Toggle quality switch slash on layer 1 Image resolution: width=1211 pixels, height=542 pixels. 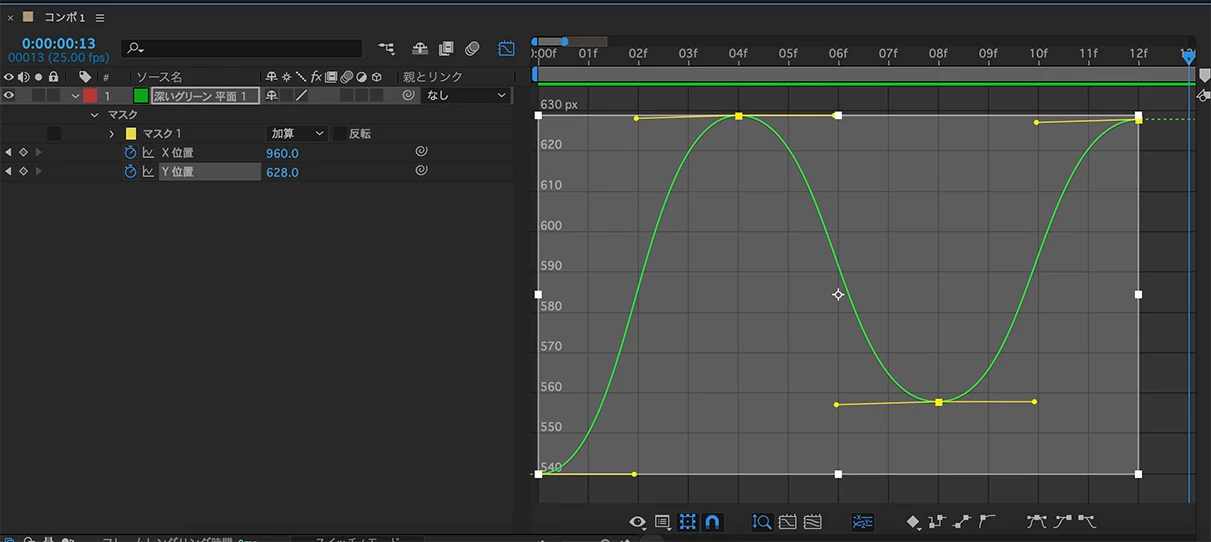(301, 96)
